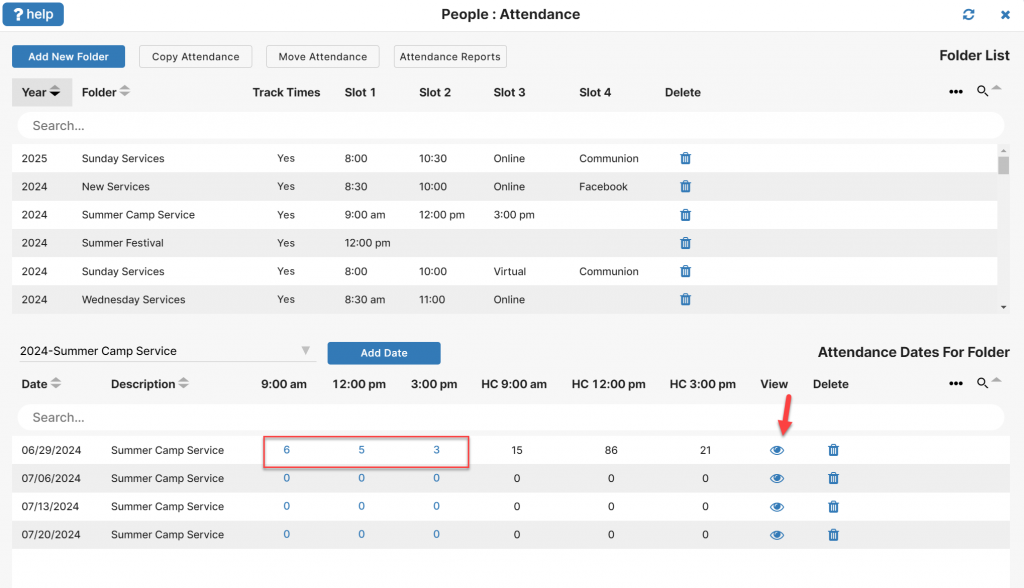This screenshot has width=1024, height=588.
Task: Sort attendance dates by Date column
Action: coord(41,384)
